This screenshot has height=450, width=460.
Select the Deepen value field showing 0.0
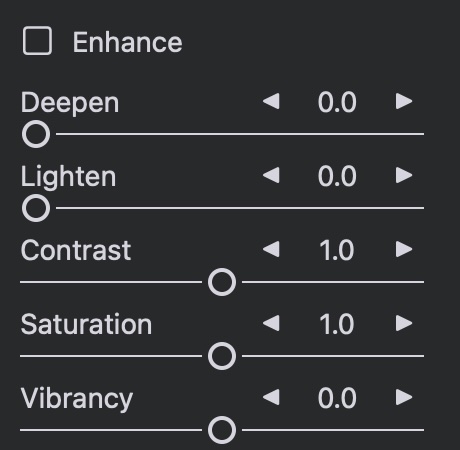click(x=337, y=102)
